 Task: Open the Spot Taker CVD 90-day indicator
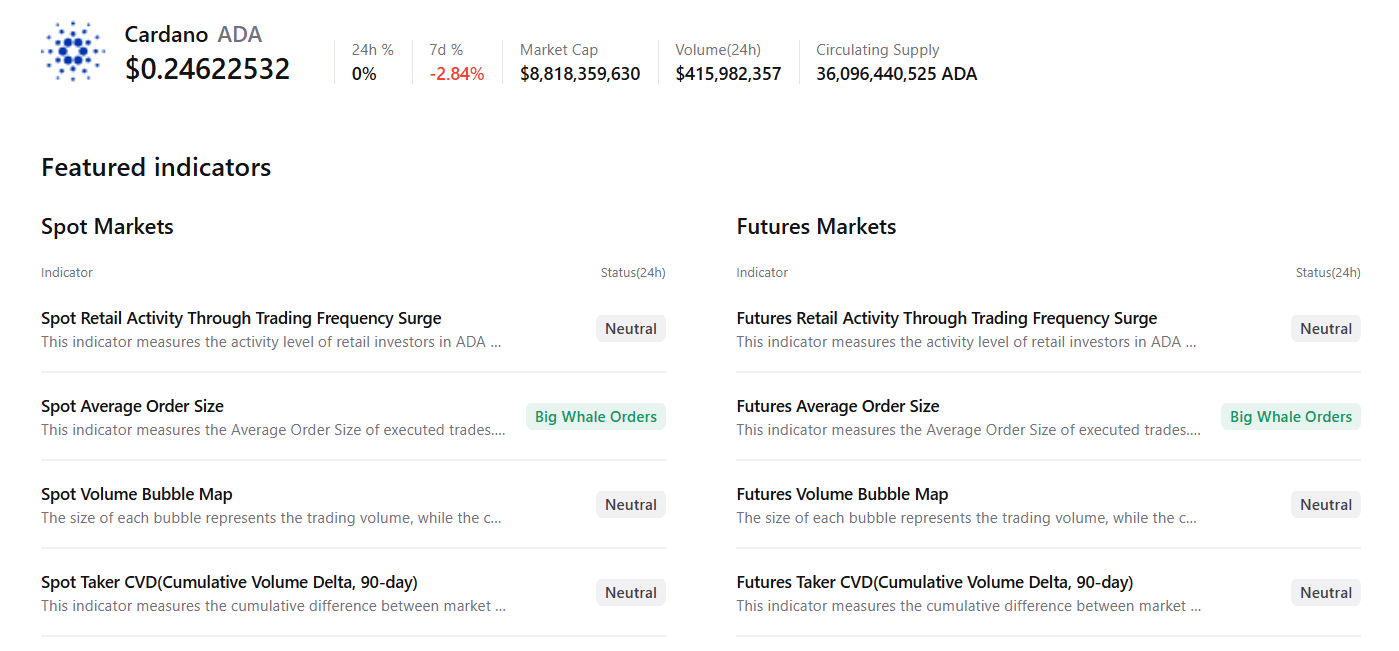(x=229, y=583)
